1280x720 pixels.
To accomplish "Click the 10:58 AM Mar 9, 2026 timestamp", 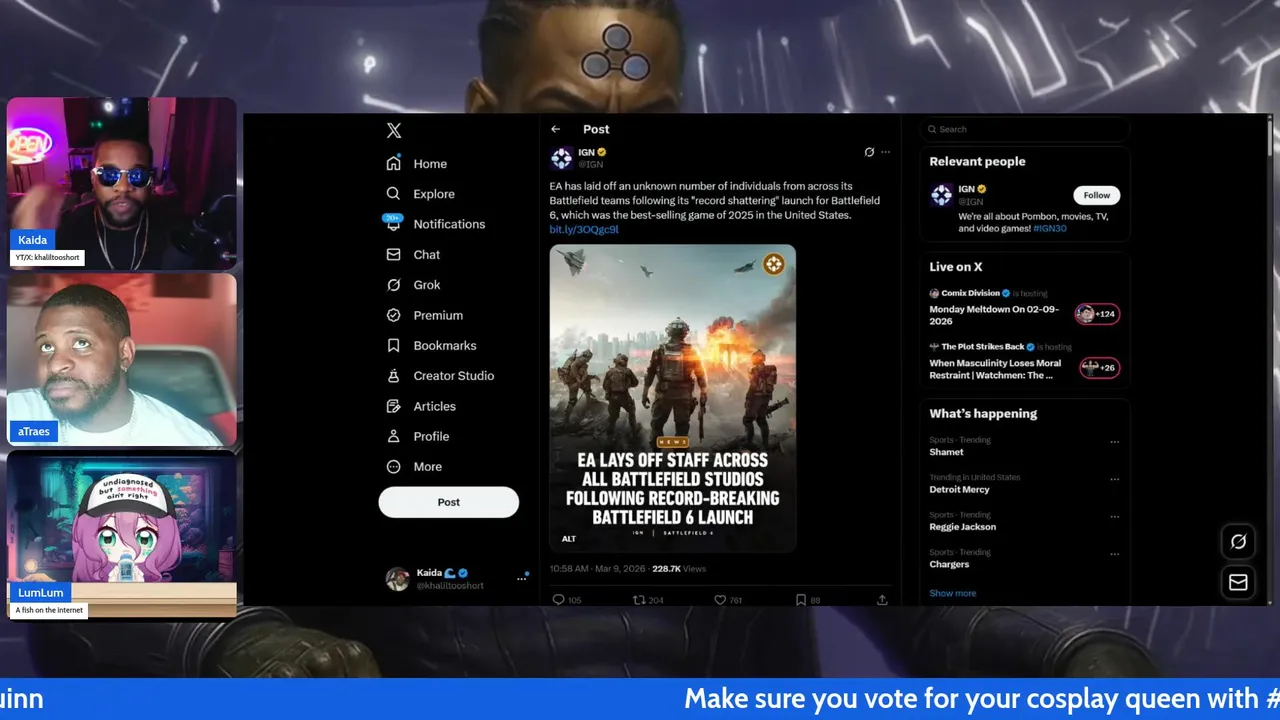I will (597, 568).
